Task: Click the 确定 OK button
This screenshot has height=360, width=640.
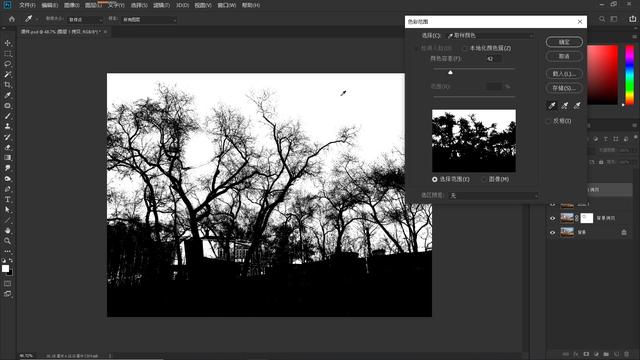Action: tap(564, 42)
